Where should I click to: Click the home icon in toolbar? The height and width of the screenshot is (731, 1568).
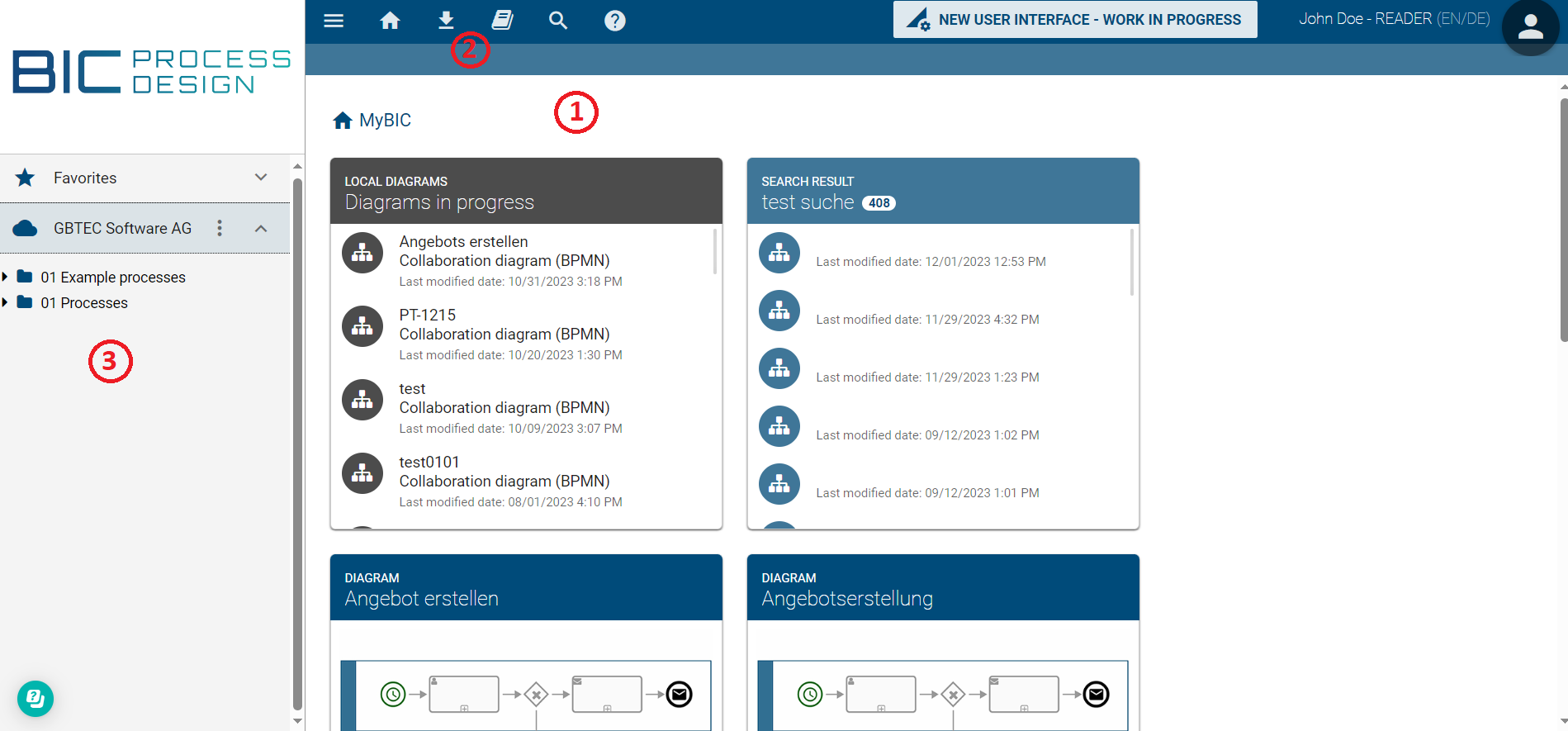pyautogui.click(x=390, y=21)
